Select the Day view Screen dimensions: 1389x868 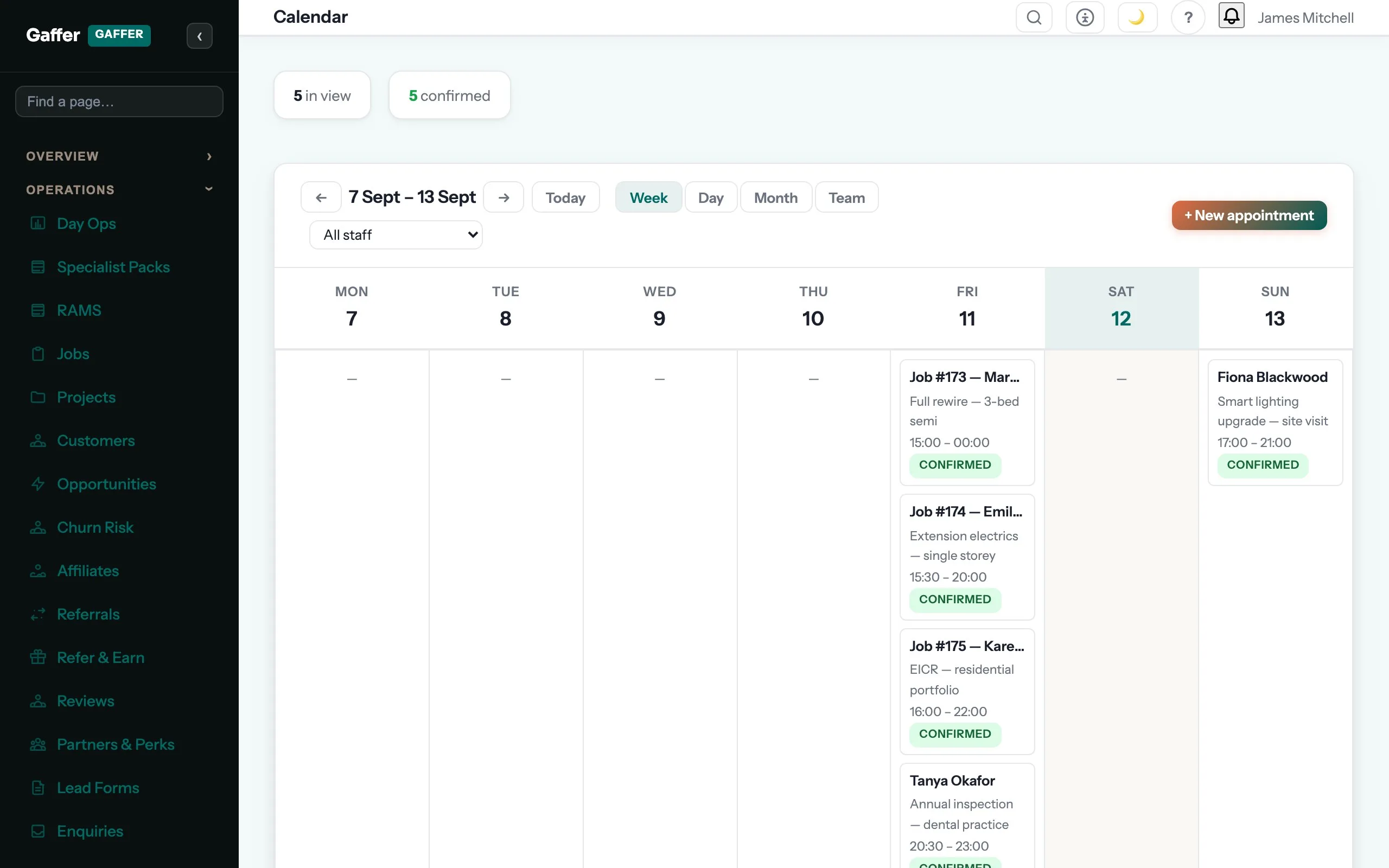(711, 197)
